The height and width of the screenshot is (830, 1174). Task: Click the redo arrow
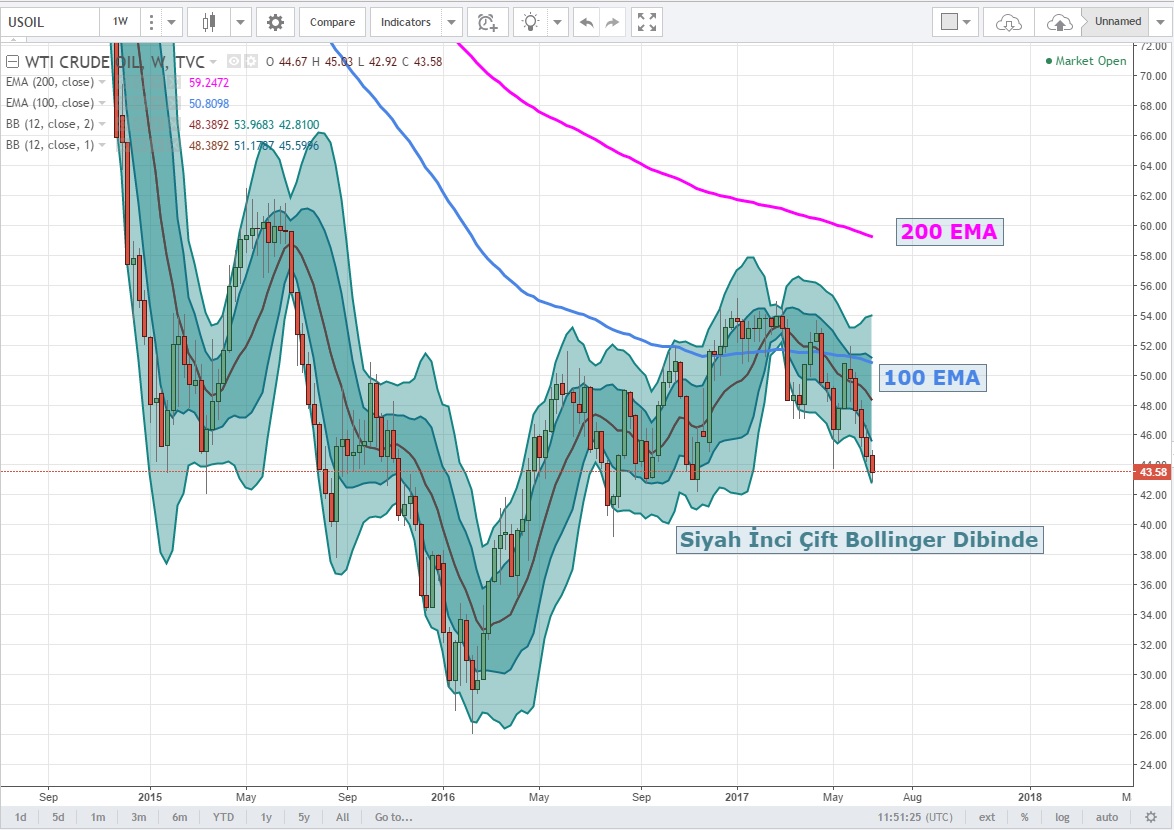coord(612,22)
